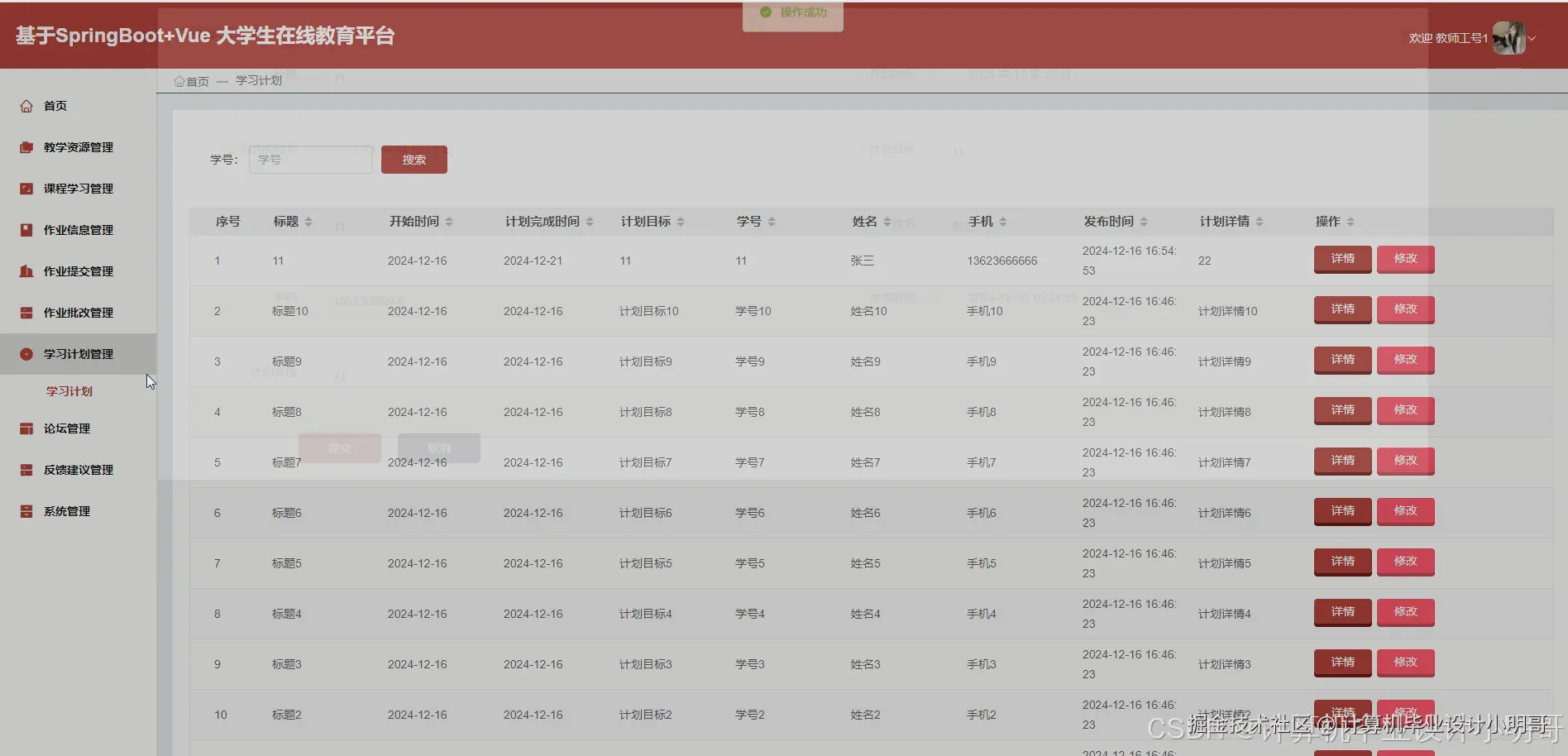Viewport: 1568px width, 756px height.
Task: Go to 首页 via the breadcrumb link
Action: click(198, 81)
